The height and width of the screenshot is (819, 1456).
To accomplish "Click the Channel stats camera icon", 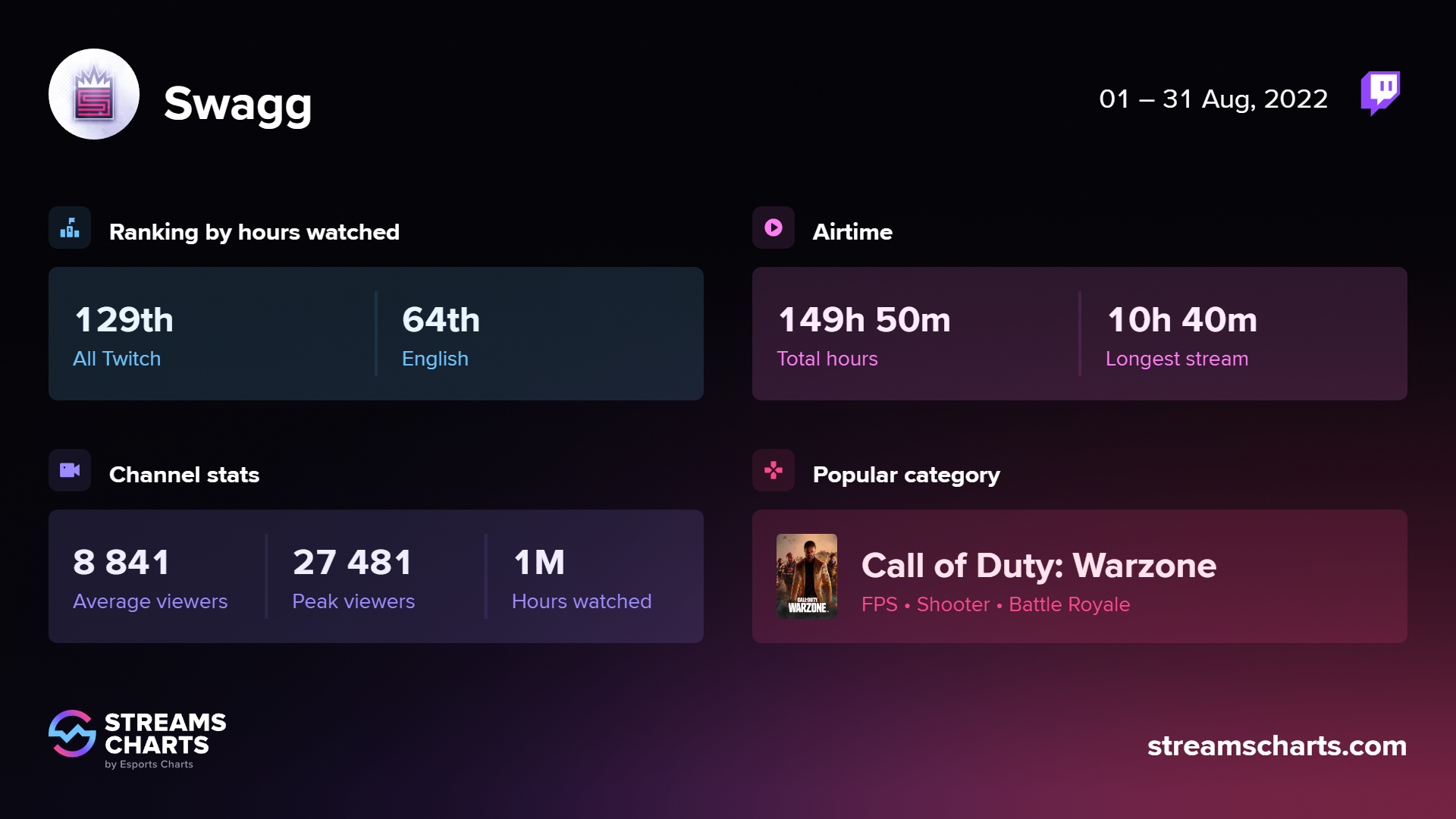I will pyautogui.click(x=70, y=470).
